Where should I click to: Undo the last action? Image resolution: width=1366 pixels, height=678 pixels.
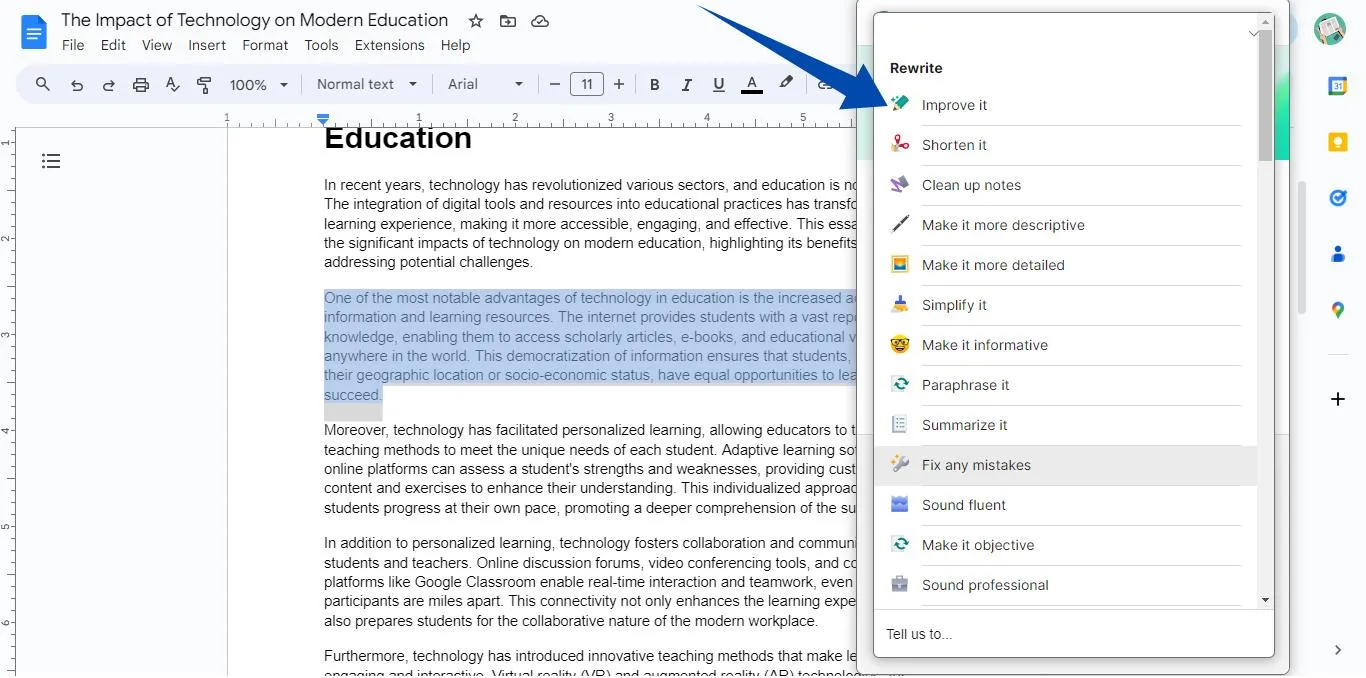pyautogui.click(x=76, y=84)
